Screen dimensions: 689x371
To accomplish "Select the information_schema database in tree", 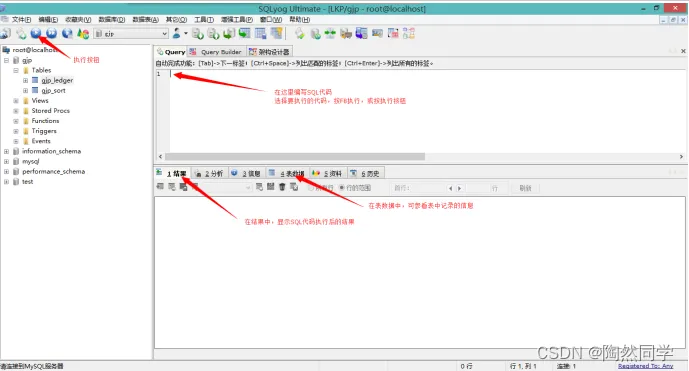I will click(x=51, y=151).
